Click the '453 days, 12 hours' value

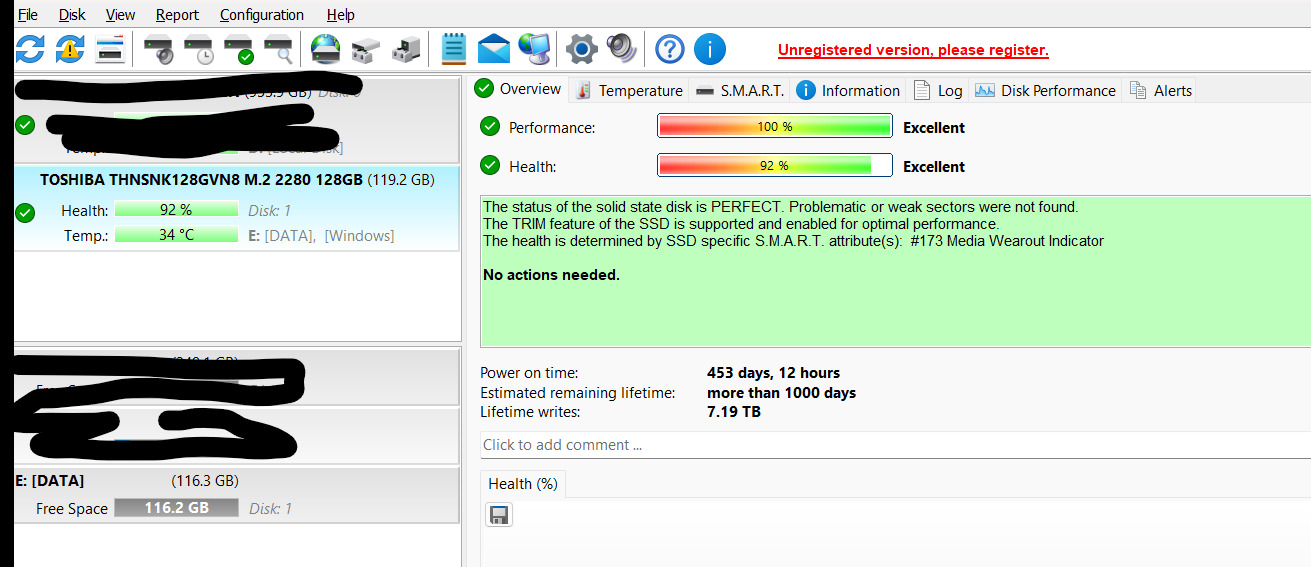coord(773,373)
